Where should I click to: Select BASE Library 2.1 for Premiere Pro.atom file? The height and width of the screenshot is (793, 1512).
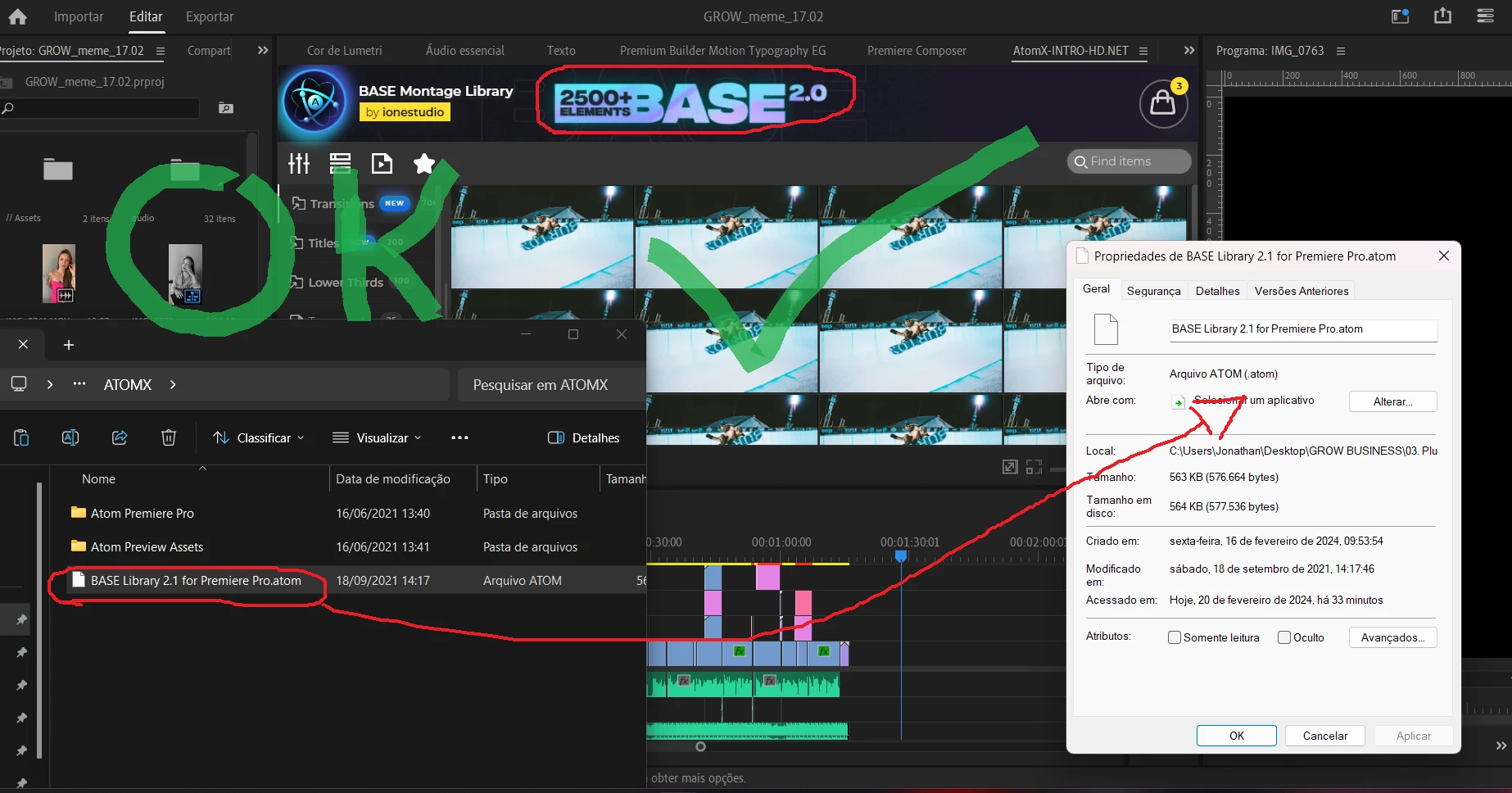[x=348, y=581]
